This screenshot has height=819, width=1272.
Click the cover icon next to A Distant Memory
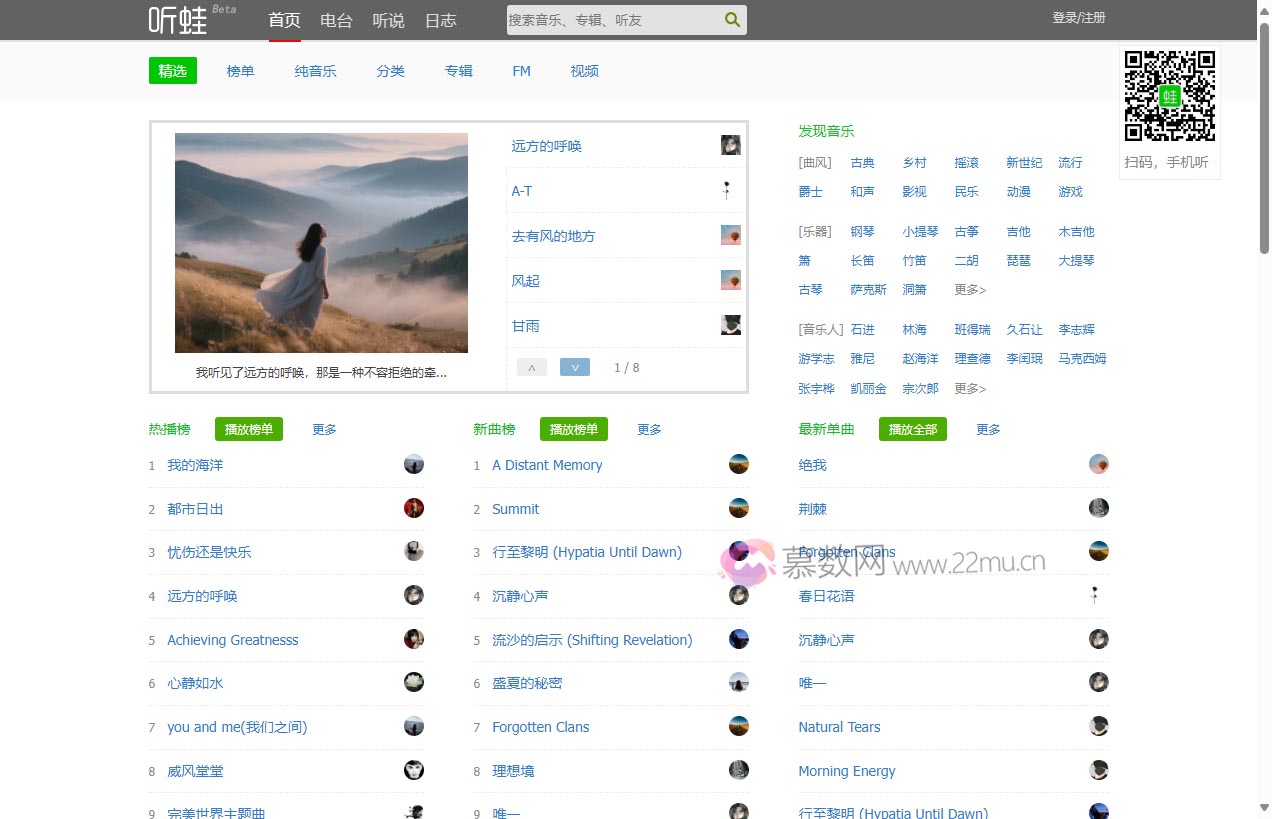pos(738,464)
